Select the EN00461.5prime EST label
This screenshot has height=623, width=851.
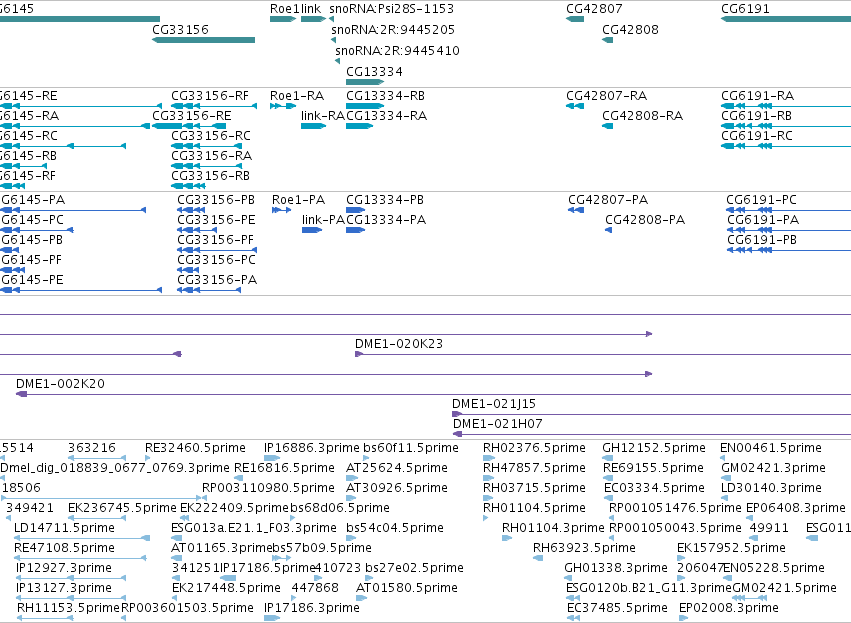pyautogui.click(x=771, y=448)
